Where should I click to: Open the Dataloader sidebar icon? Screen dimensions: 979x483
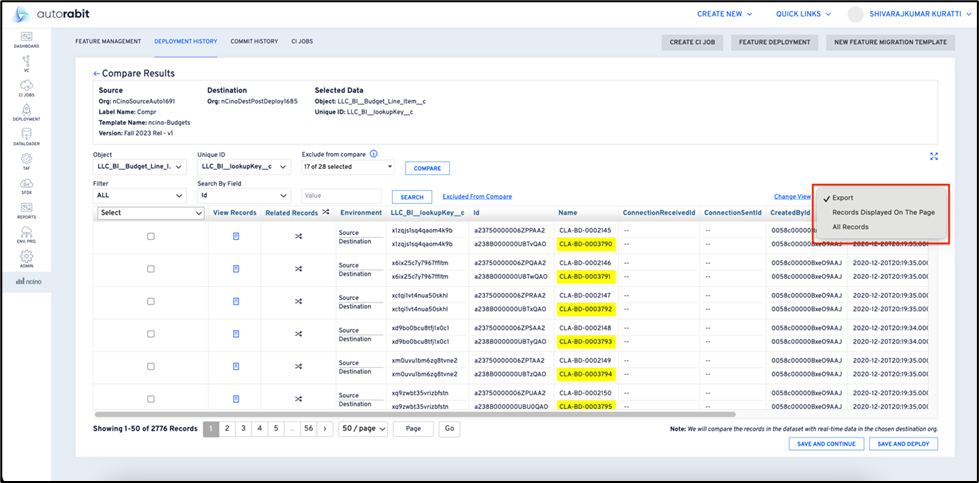[x=26, y=137]
